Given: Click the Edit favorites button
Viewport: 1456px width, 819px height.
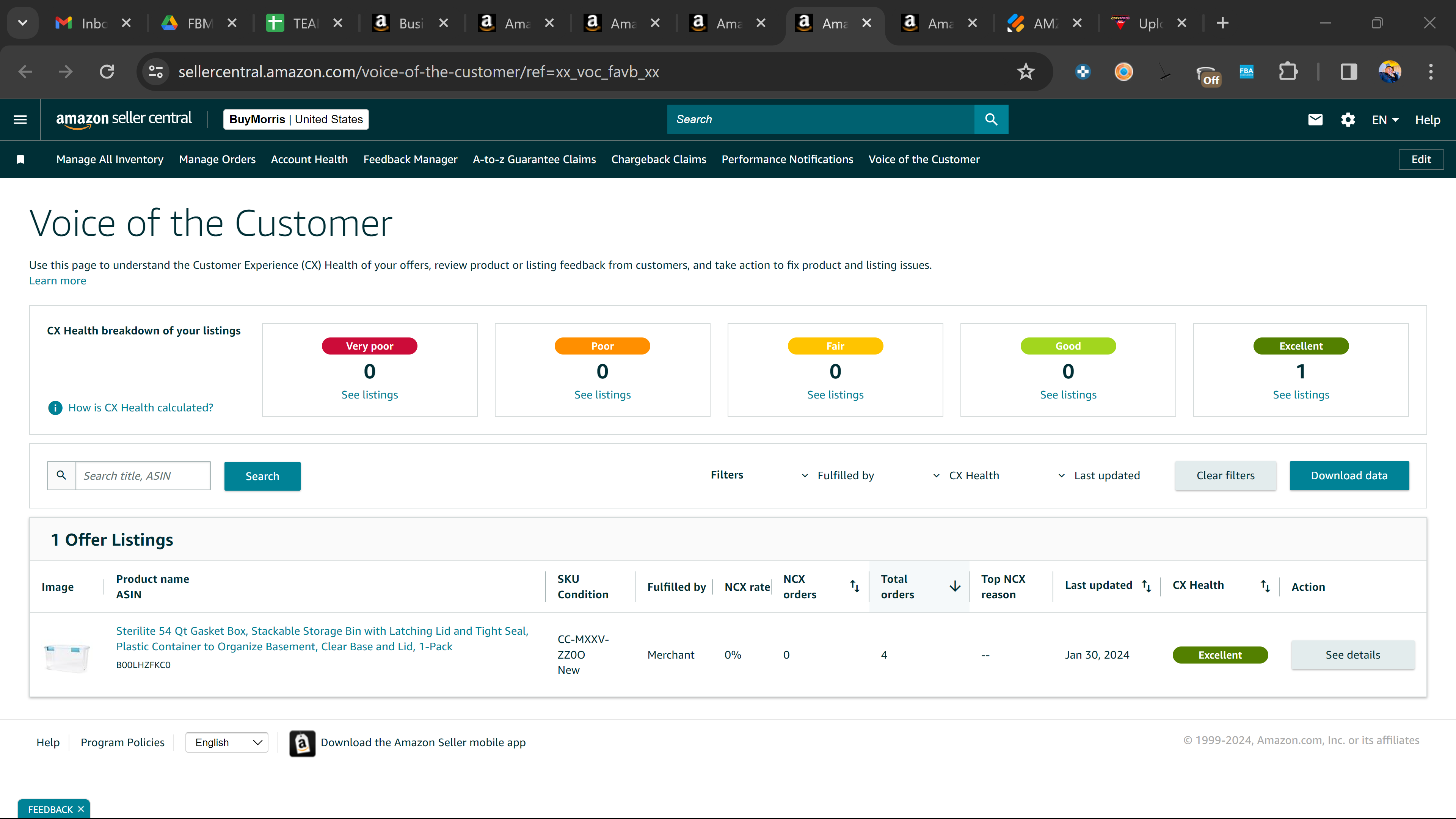Looking at the screenshot, I should [1421, 159].
